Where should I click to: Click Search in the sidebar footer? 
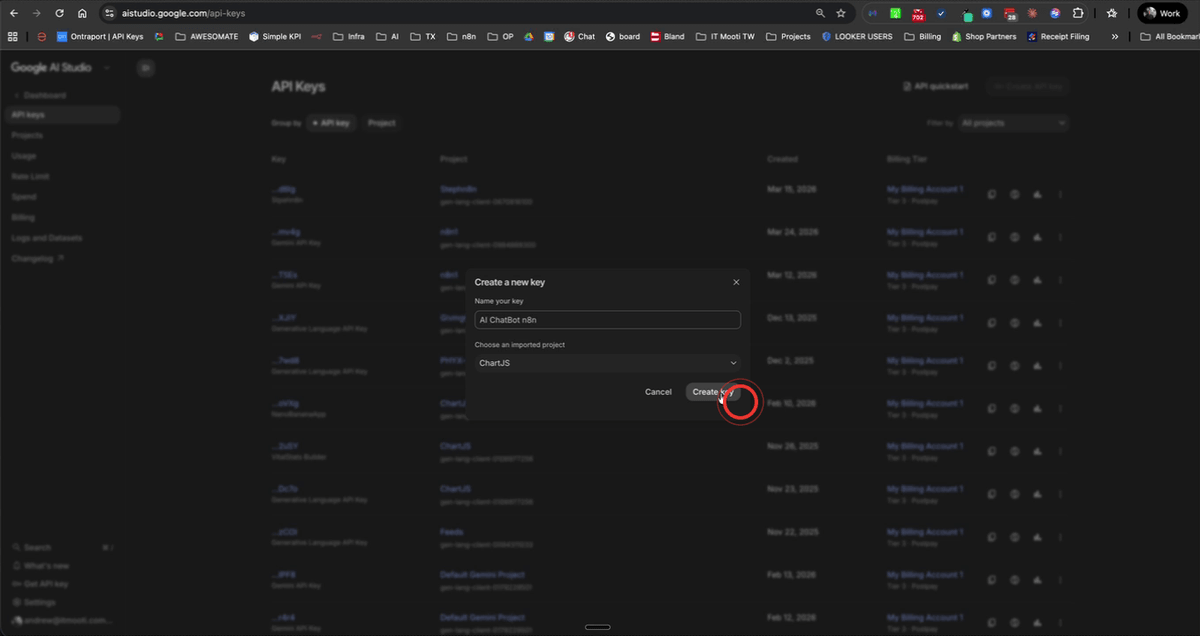pyautogui.click(x=38, y=548)
